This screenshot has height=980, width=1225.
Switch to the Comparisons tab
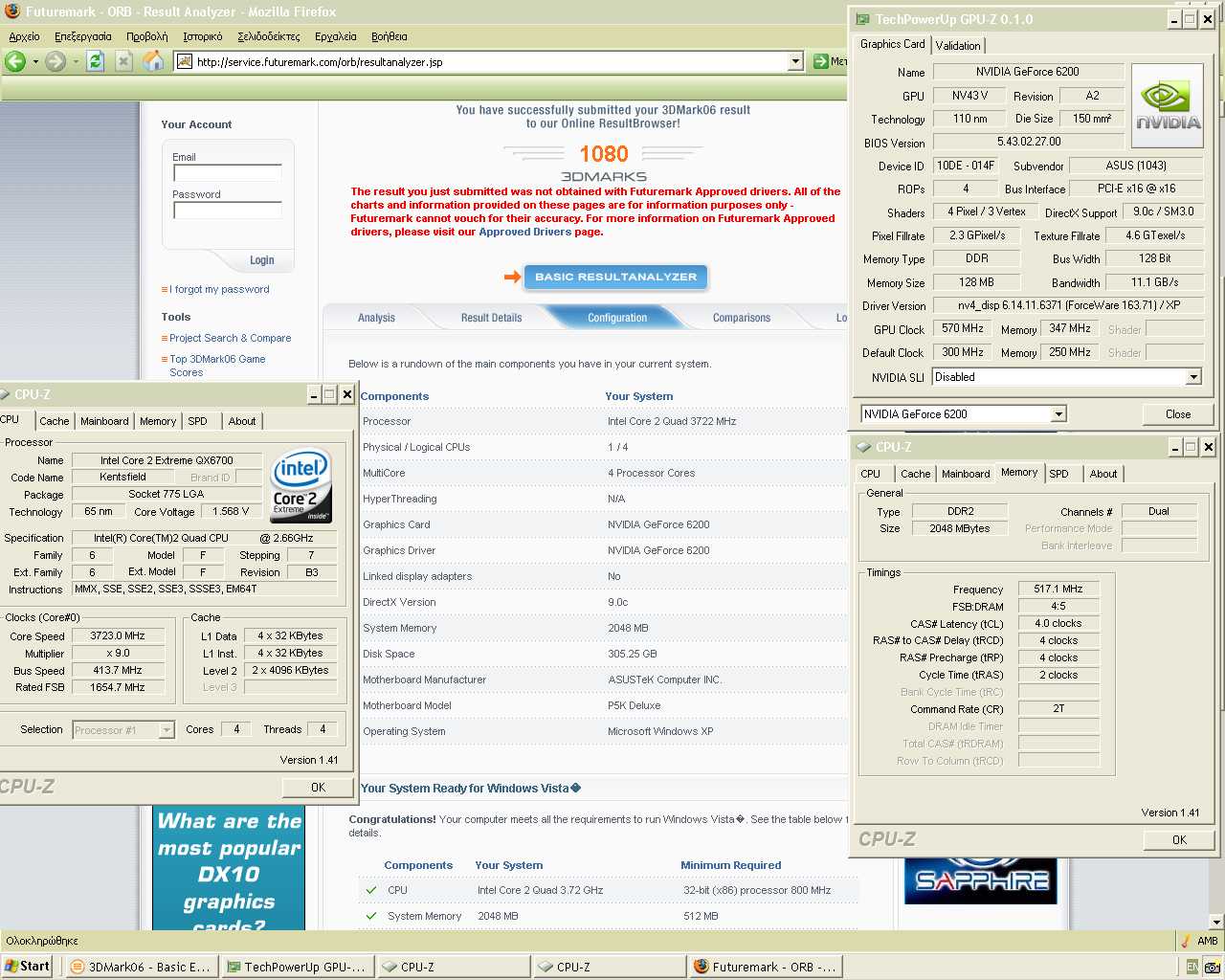[x=742, y=318]
